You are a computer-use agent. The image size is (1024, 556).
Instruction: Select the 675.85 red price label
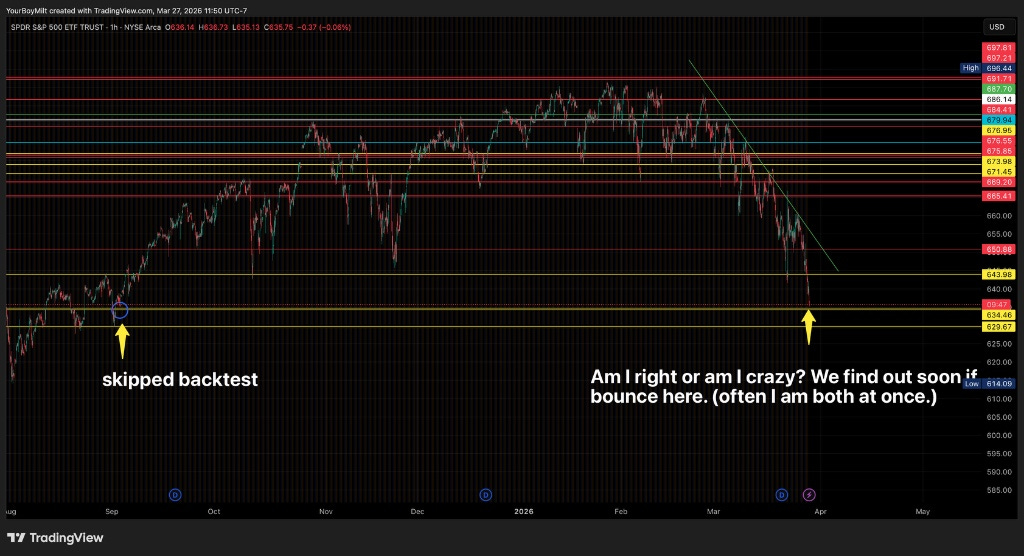[999, 151]
